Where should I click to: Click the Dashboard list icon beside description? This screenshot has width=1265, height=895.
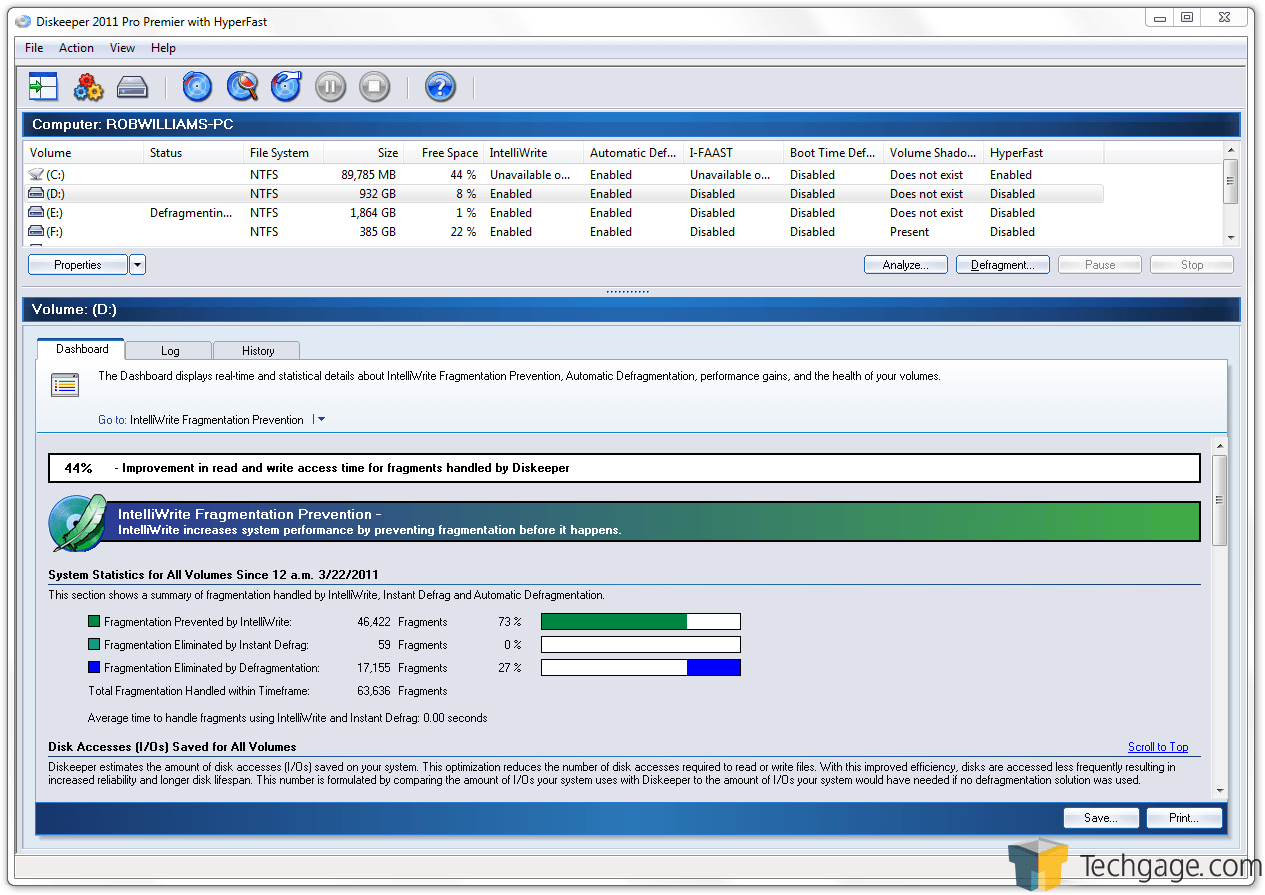pos(65,385)
